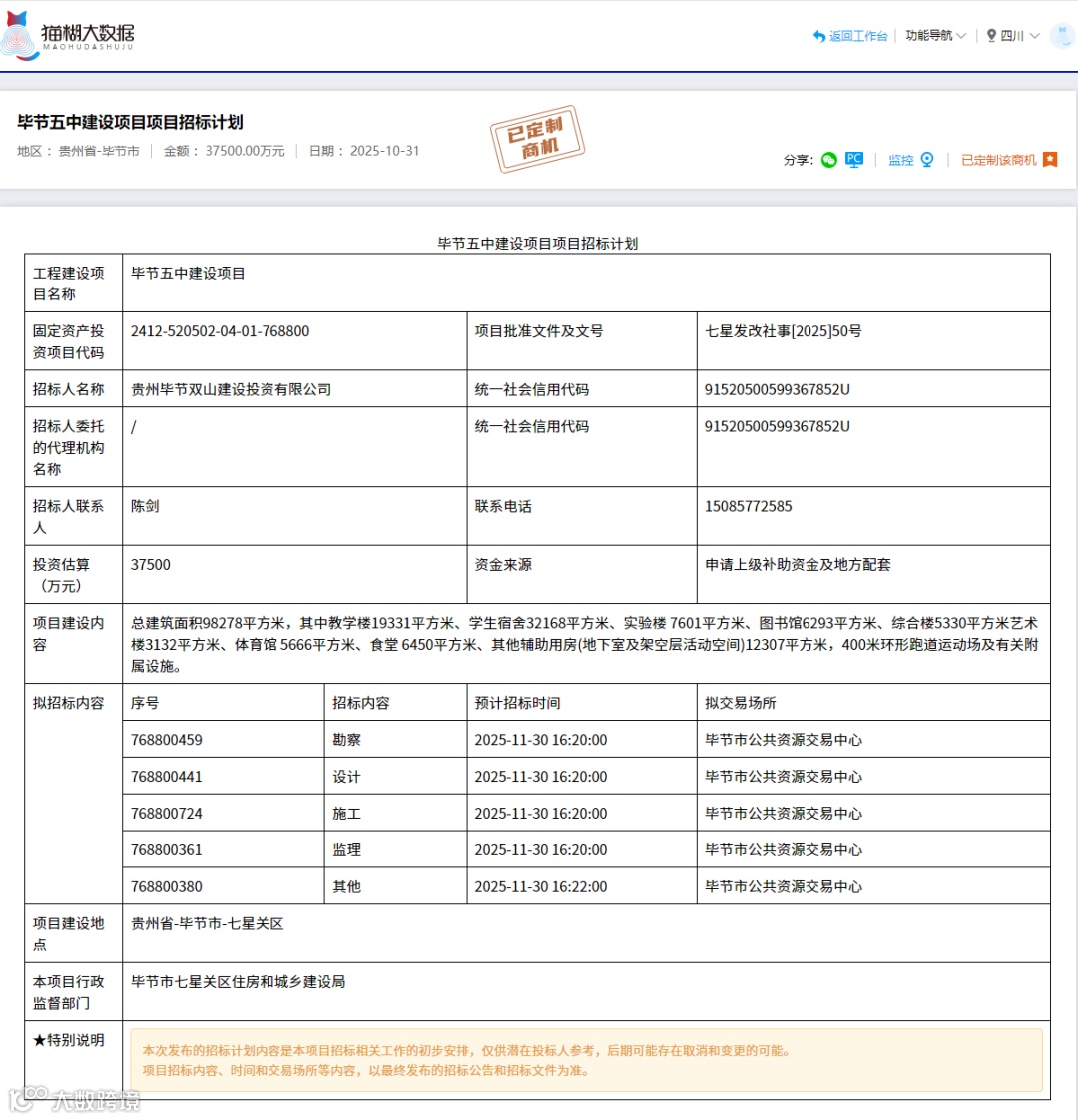
Task: Click the date 2025-10-31 in the header
Action: [x=384, y=151]
